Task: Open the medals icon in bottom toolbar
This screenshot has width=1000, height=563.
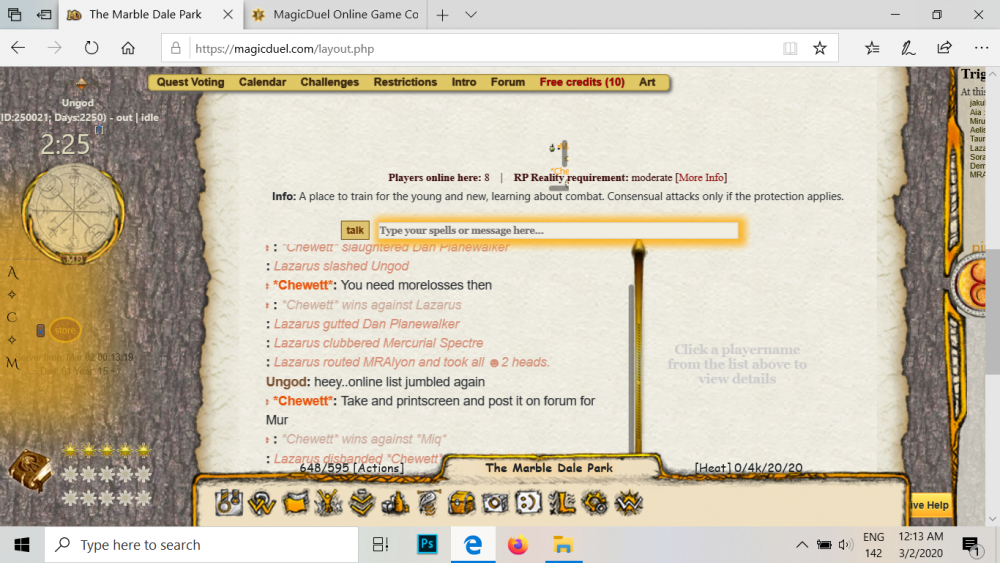Action: pos(228,503)
